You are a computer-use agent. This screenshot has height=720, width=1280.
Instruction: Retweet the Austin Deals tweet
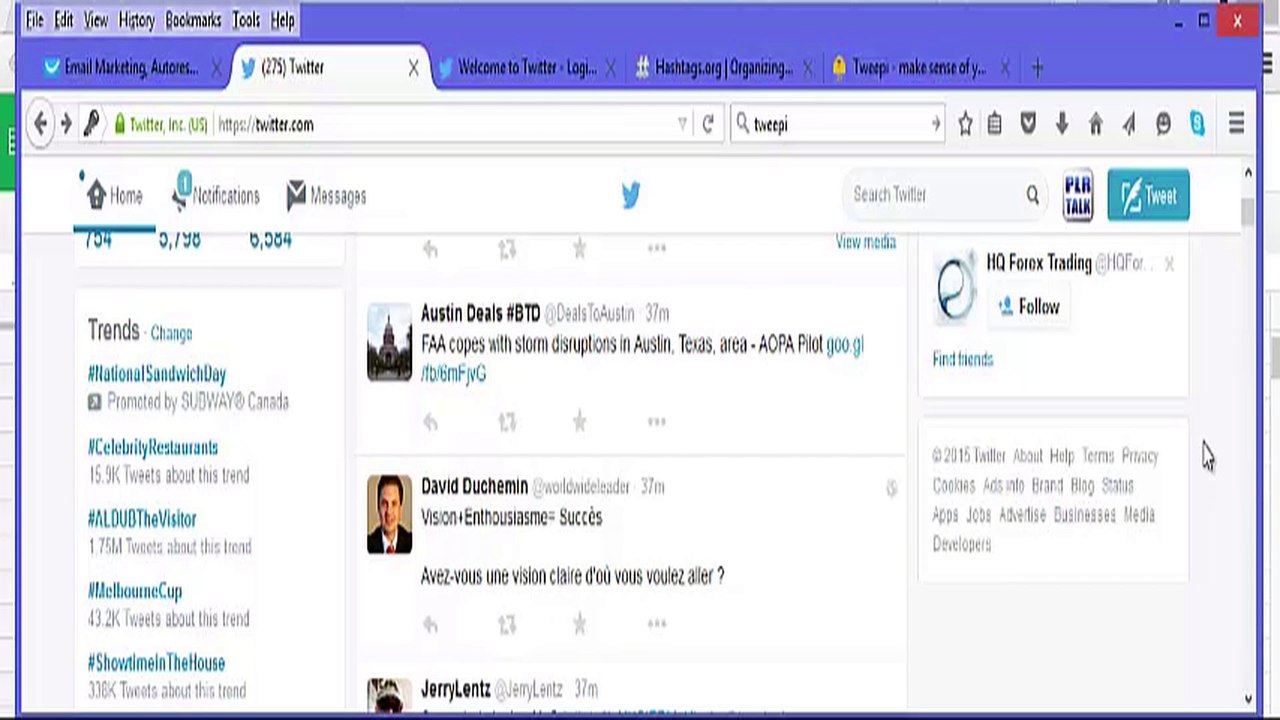point(507,422)
